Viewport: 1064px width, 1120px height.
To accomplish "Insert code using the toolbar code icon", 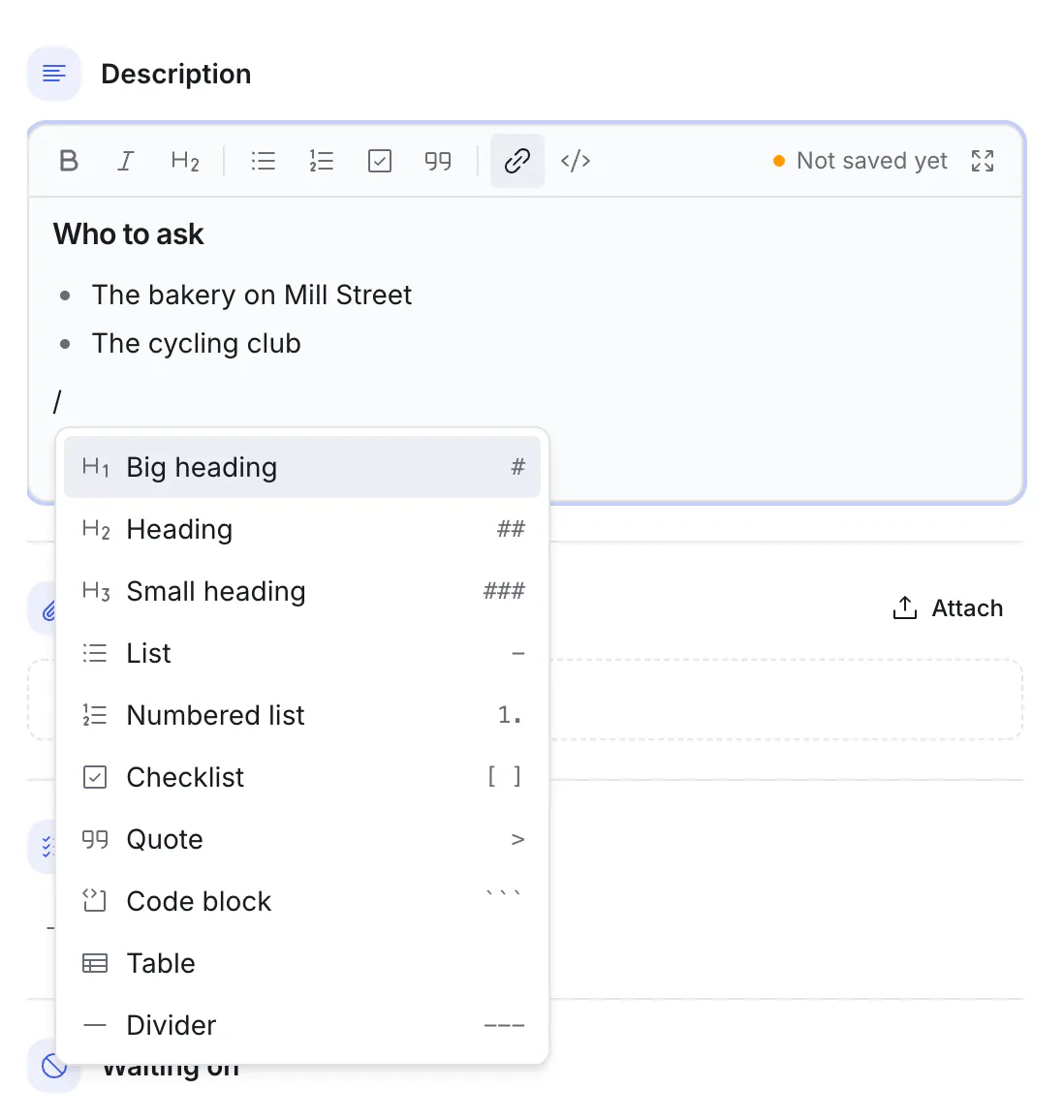I will click(576, 161).
